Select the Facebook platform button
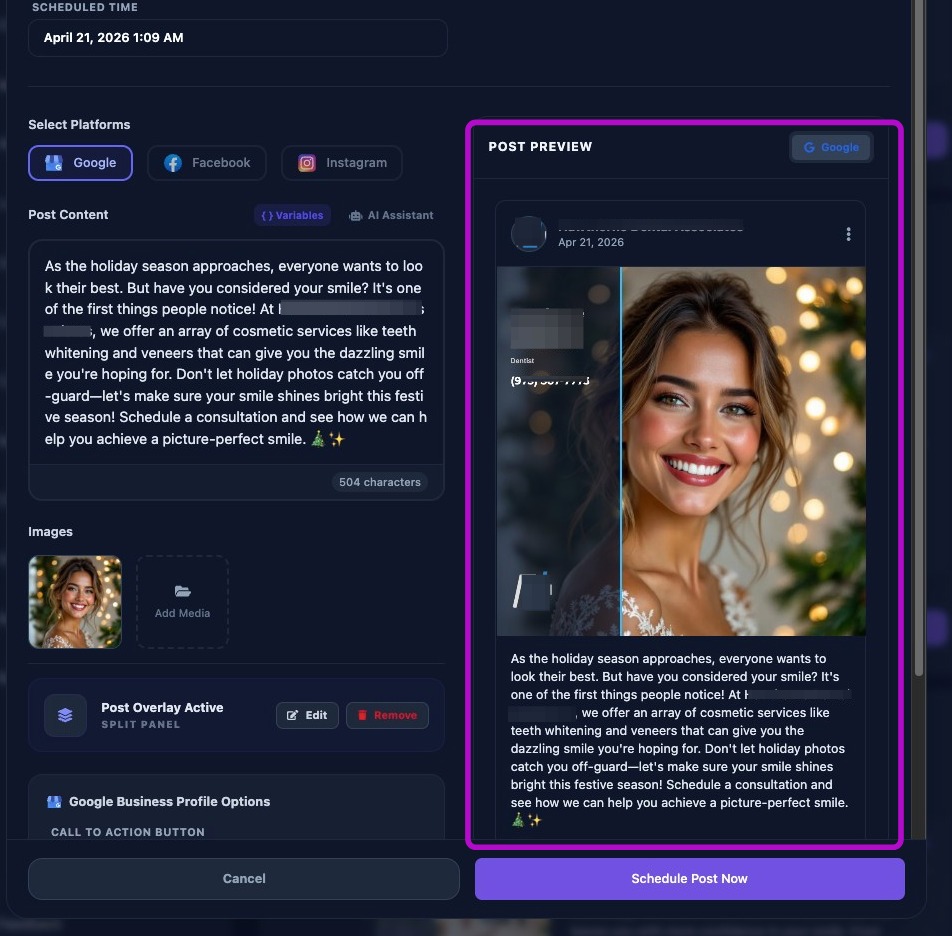The height and width of the screenshot is (936, 952). pyautogui.click(x=207, y=163)
